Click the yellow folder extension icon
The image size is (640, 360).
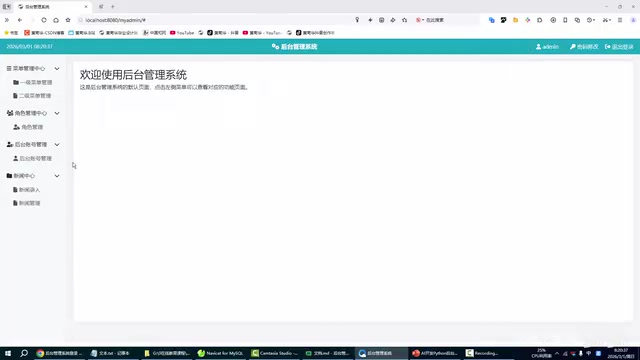(x=516, y=20)
